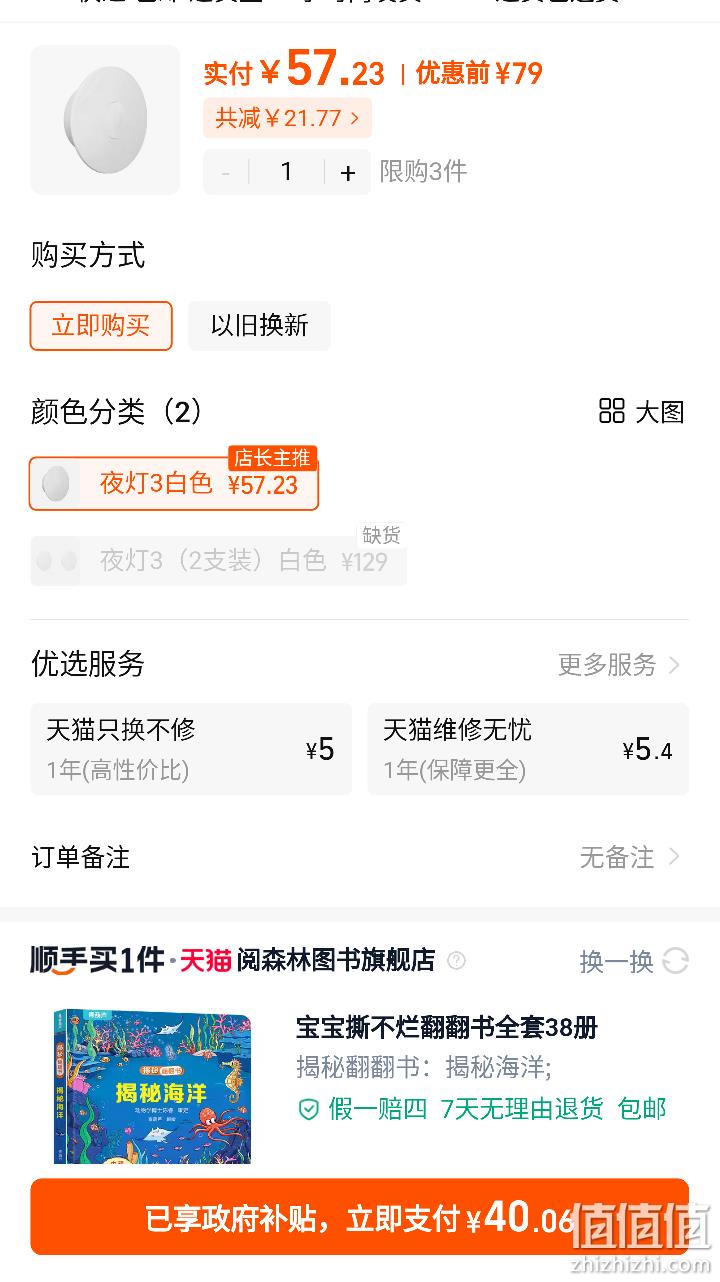Add the 天猫维修无忧 ¥5.4 service

click(528, 749)
